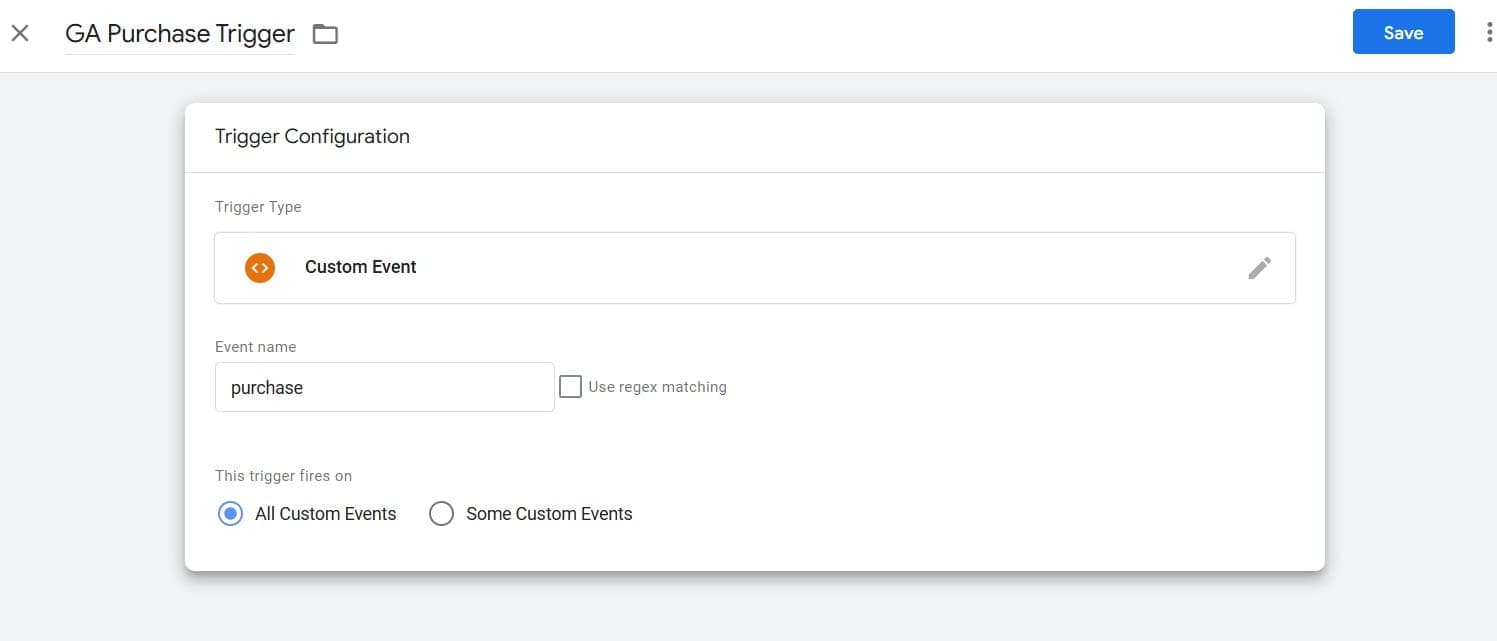Click the Trigger Configuration header

tap(312, 136)
